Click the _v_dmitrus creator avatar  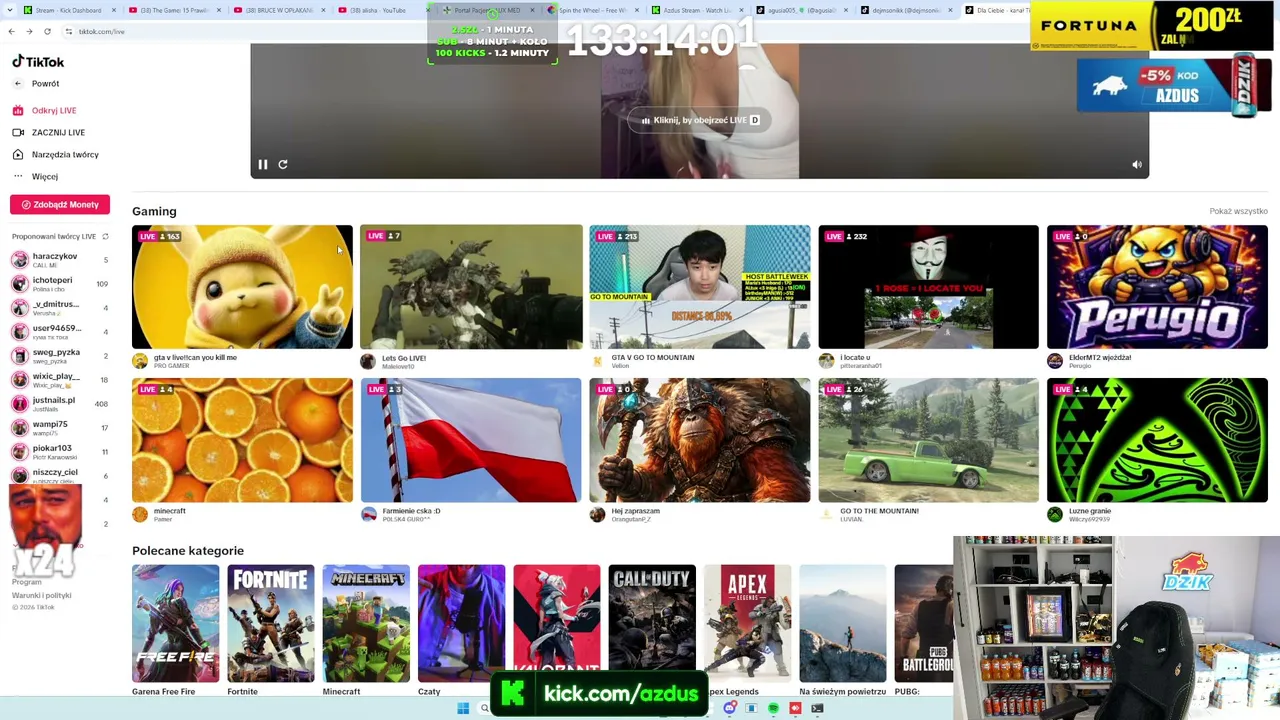(20, 308)
